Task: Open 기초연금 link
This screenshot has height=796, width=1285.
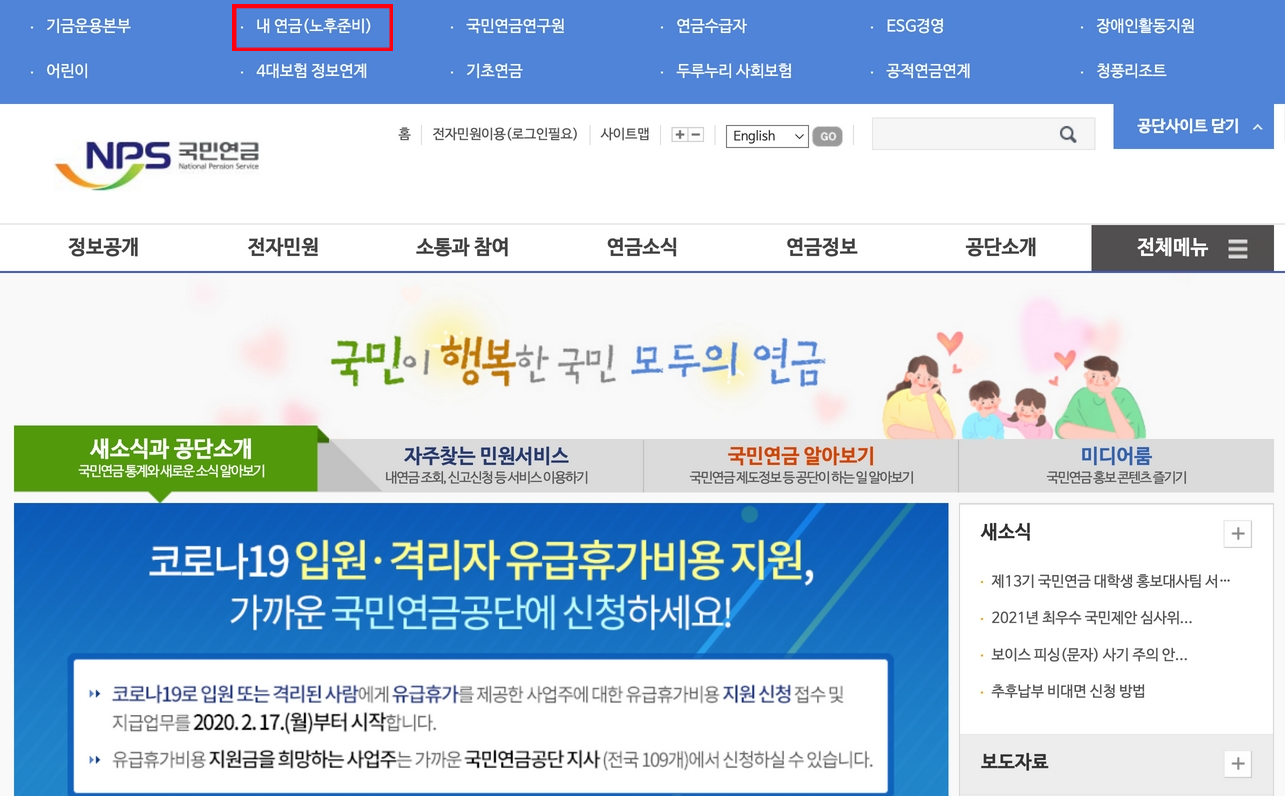Action: pos(494,71)
